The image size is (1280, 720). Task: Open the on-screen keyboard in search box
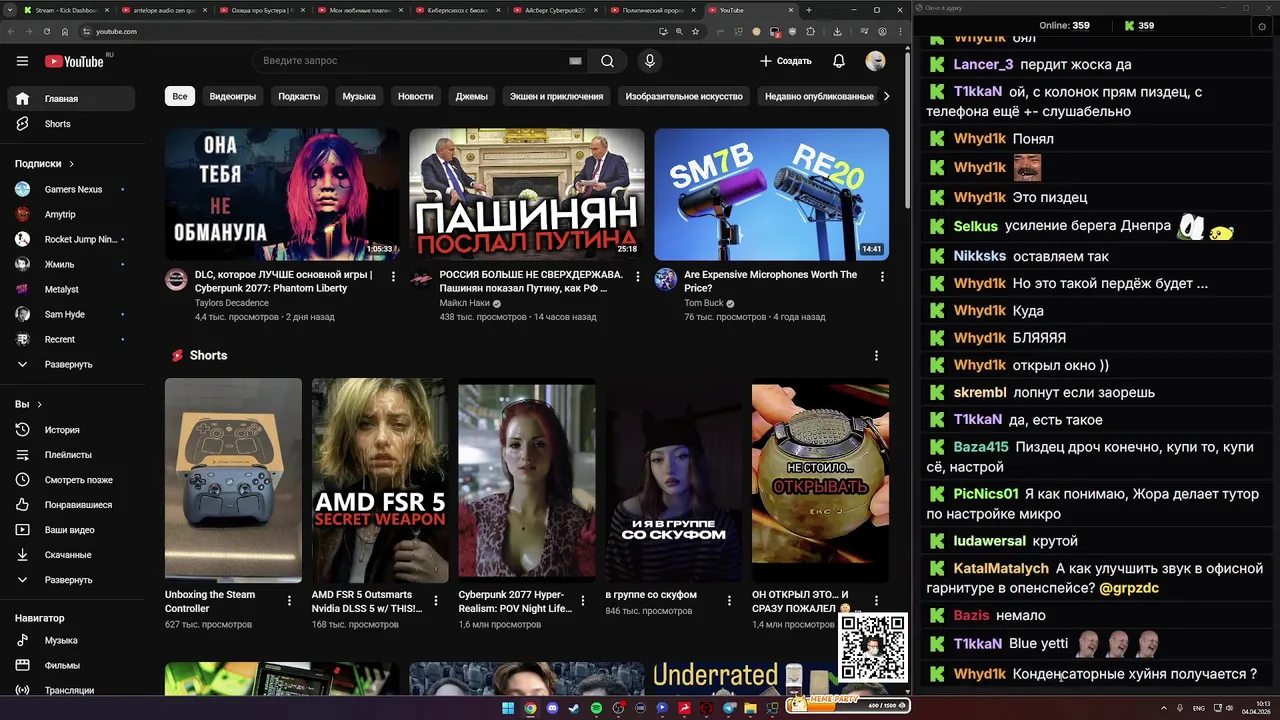[x=575, y=61]
